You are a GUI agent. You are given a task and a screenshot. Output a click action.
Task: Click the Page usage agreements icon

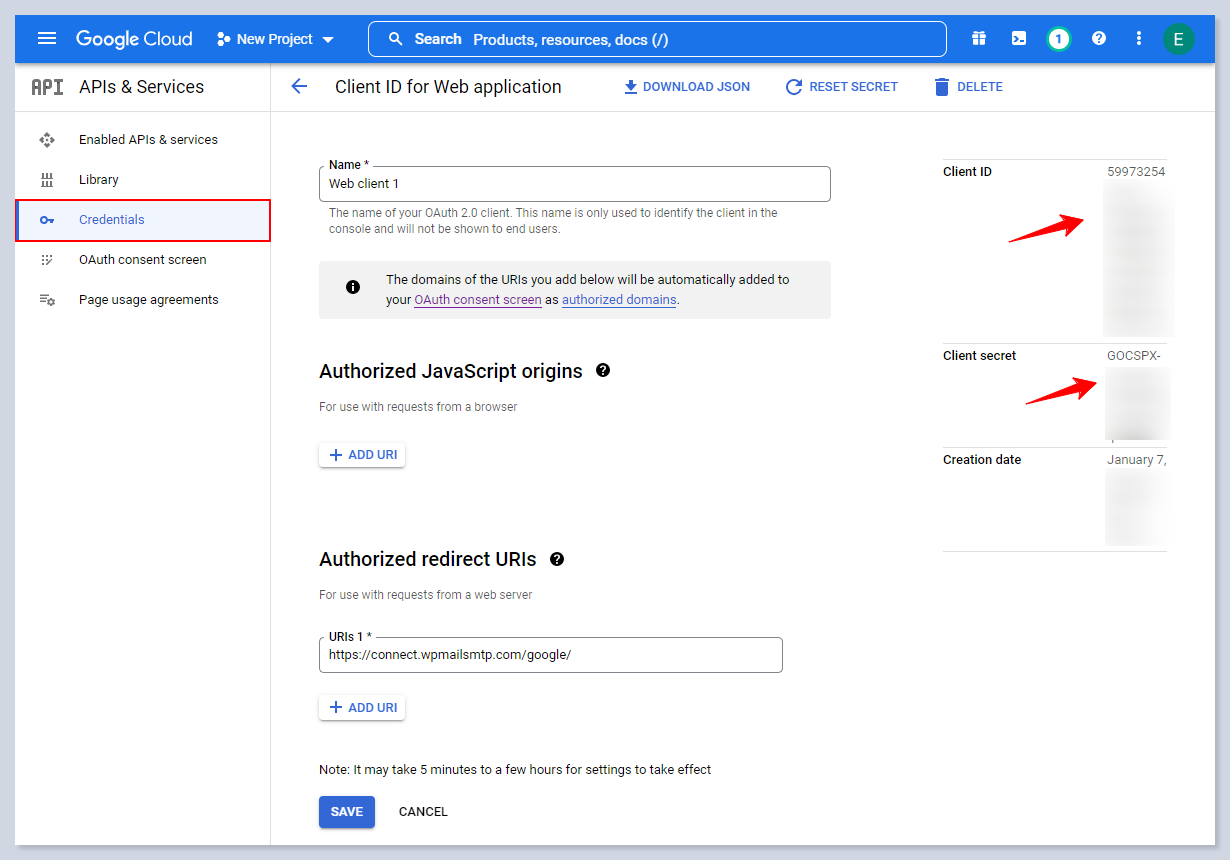click(47, 300)
